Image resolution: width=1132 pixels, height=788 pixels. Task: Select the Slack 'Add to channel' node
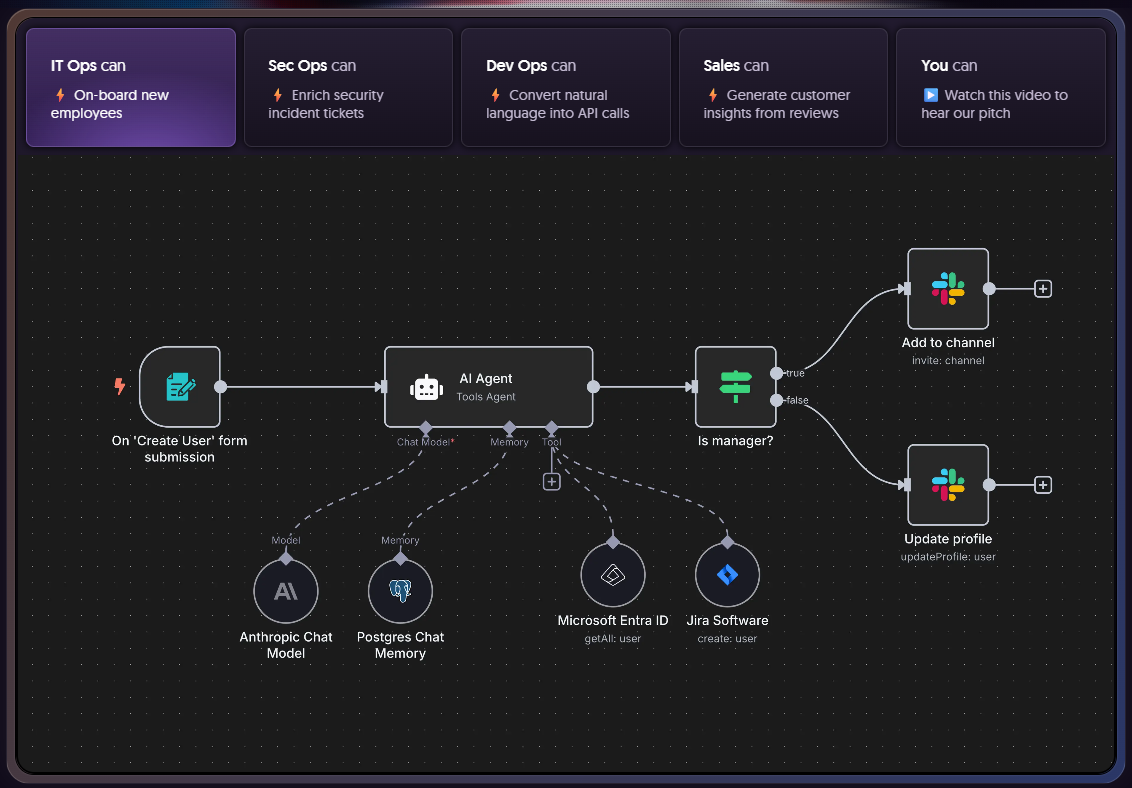[947, 289]
